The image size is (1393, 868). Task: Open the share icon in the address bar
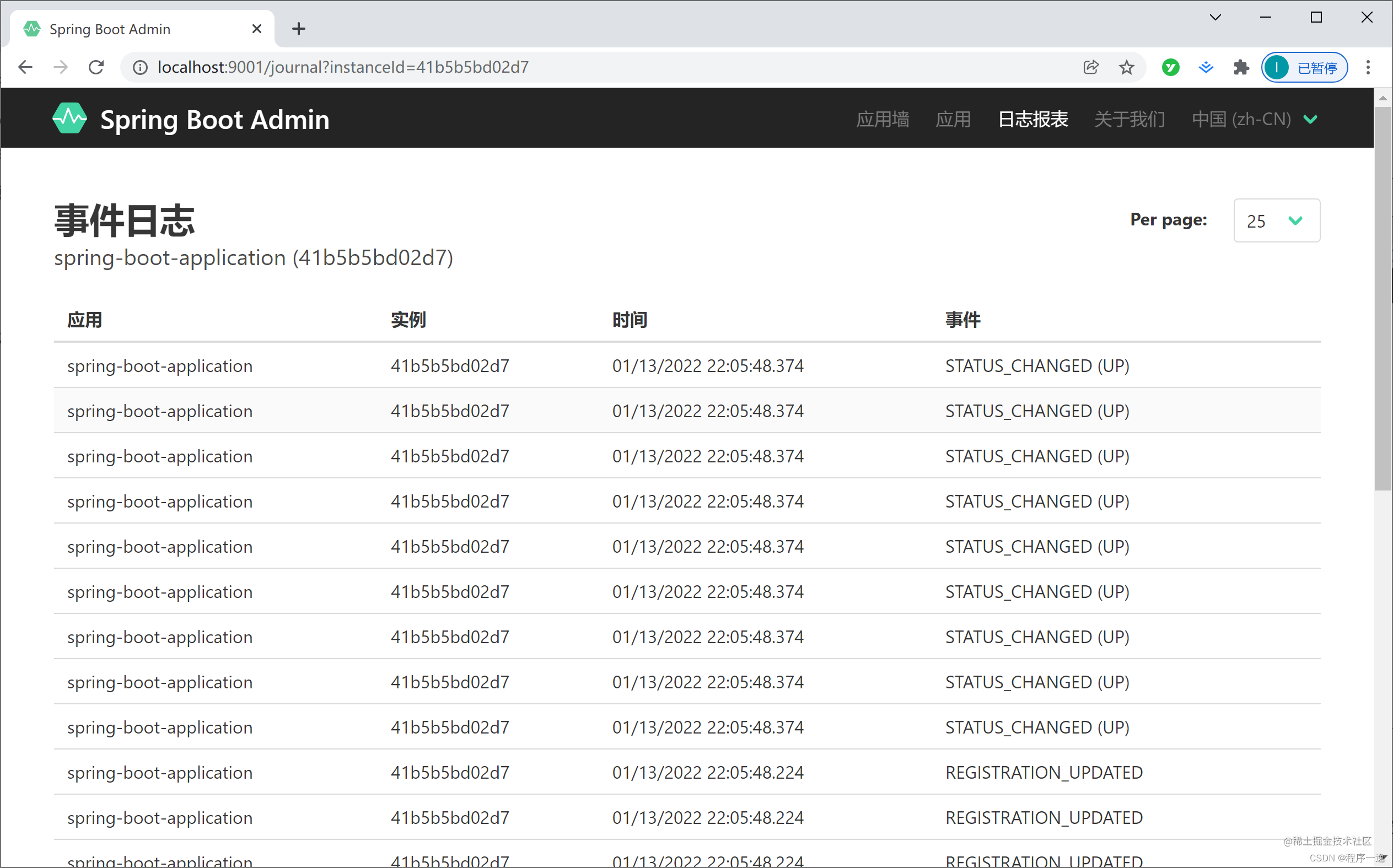coord(1090,67)
